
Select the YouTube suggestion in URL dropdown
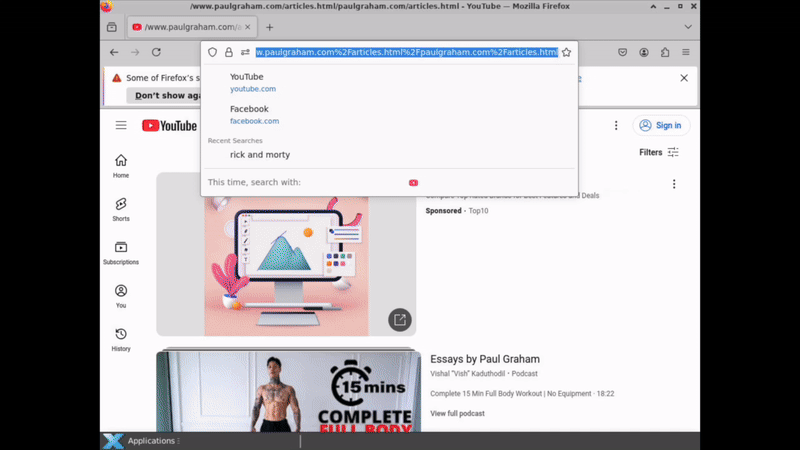tap(252, 82)
